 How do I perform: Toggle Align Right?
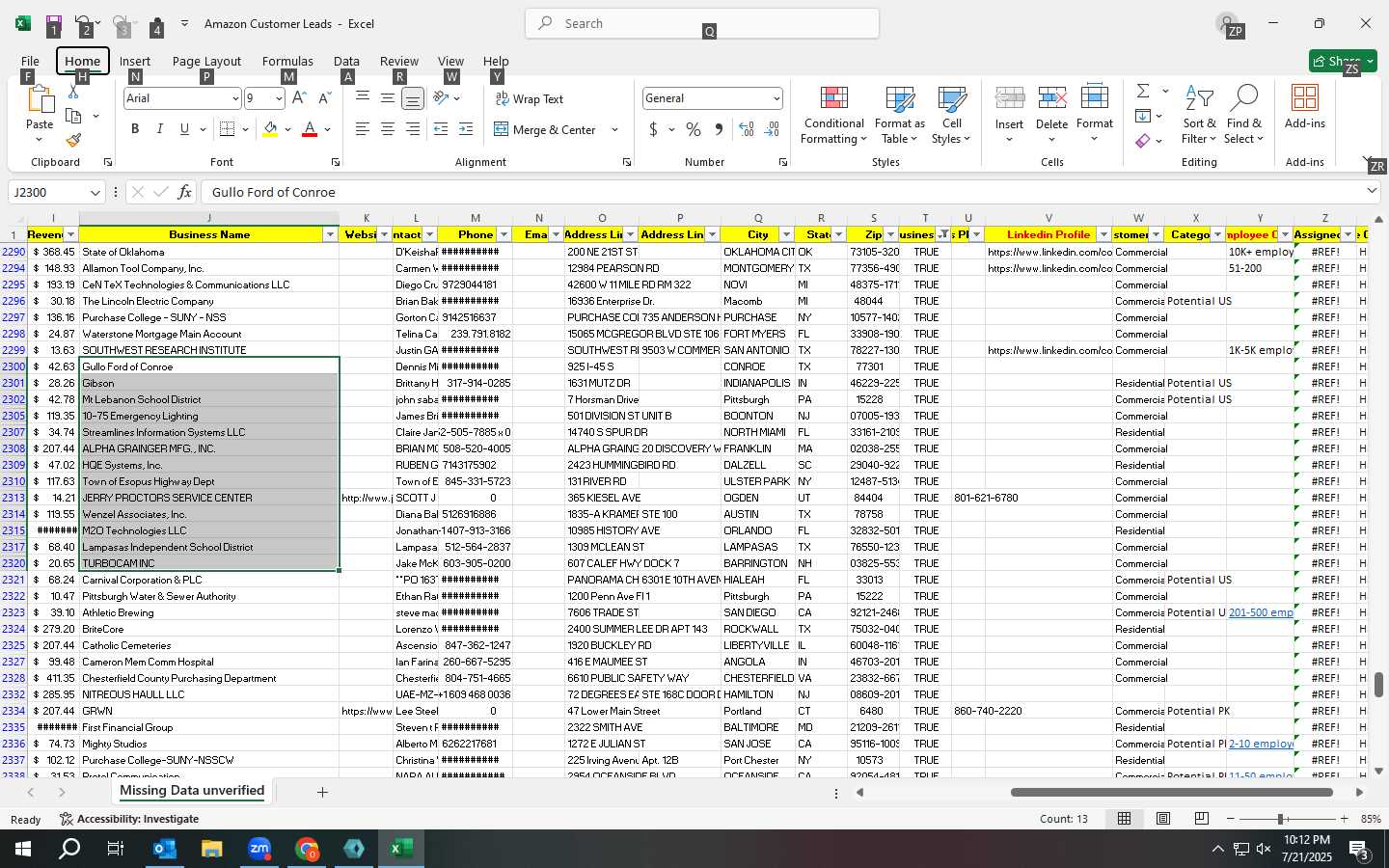(412, 129)
